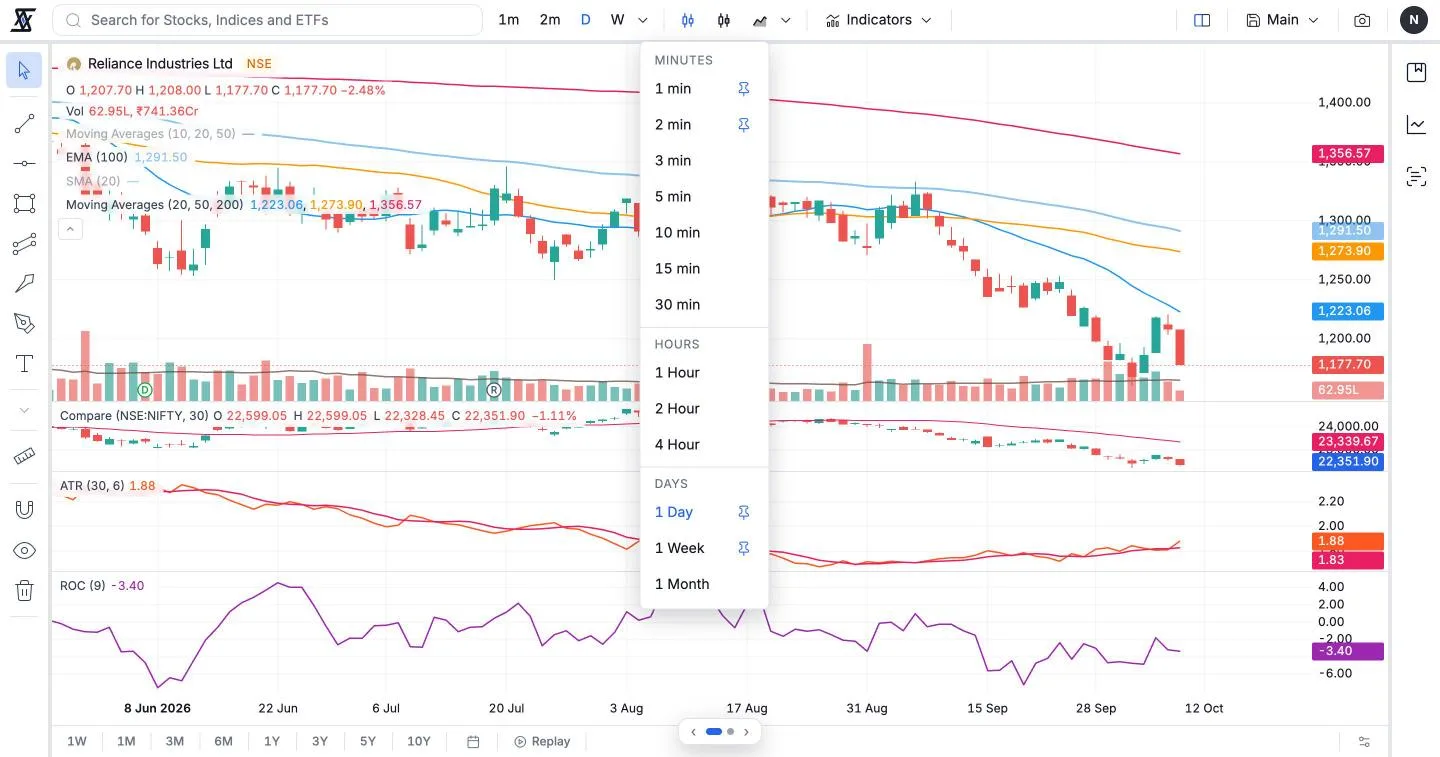
Task: Unpin the 1 Day interval
Action: 744,512
